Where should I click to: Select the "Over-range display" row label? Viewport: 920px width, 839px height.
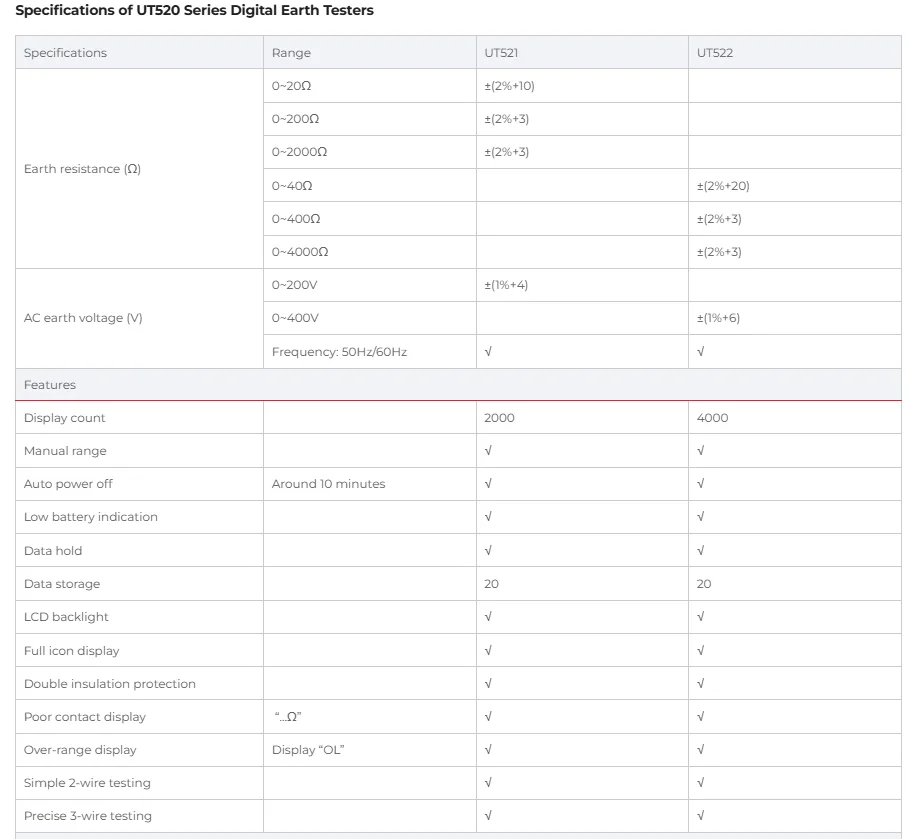pyautogui.click(x=80, y=750)
